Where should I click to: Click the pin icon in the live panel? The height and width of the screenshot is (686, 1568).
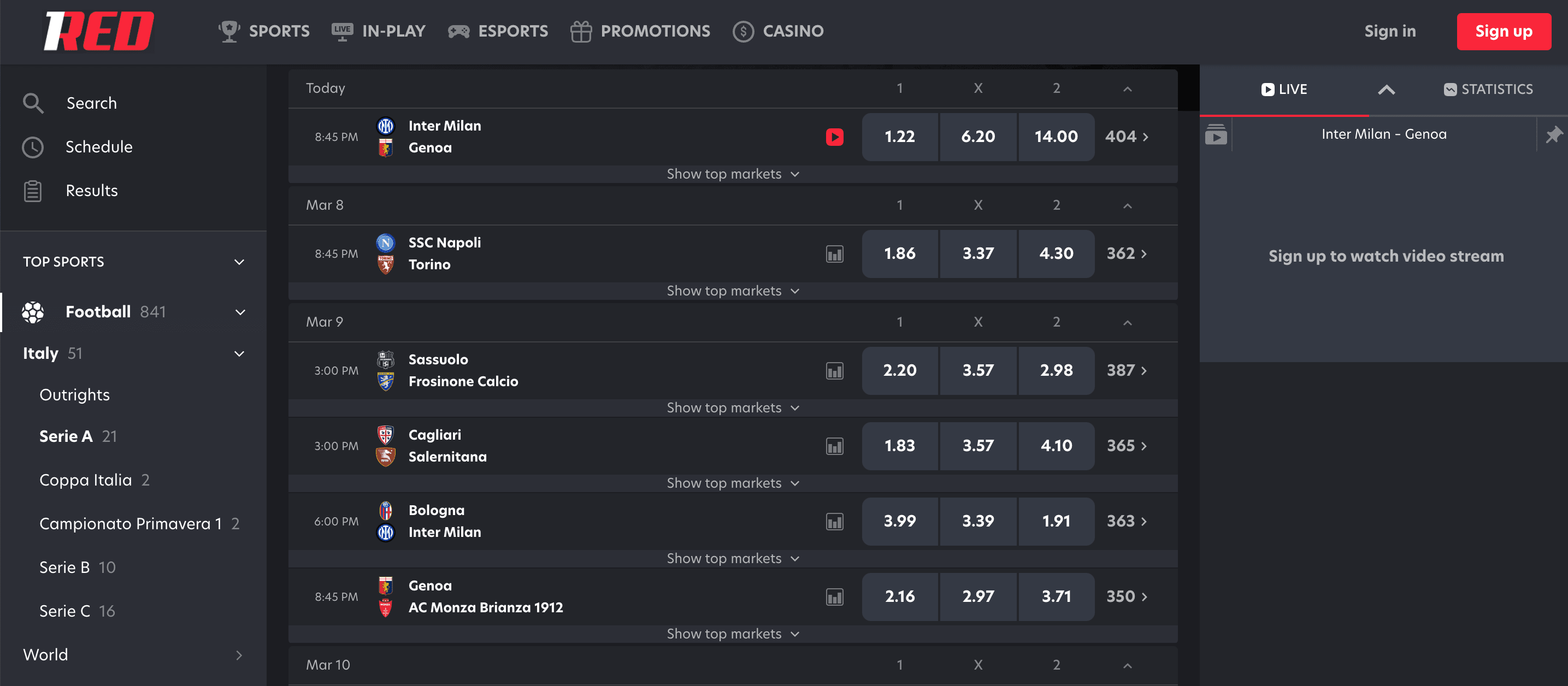coord(1553,134)
